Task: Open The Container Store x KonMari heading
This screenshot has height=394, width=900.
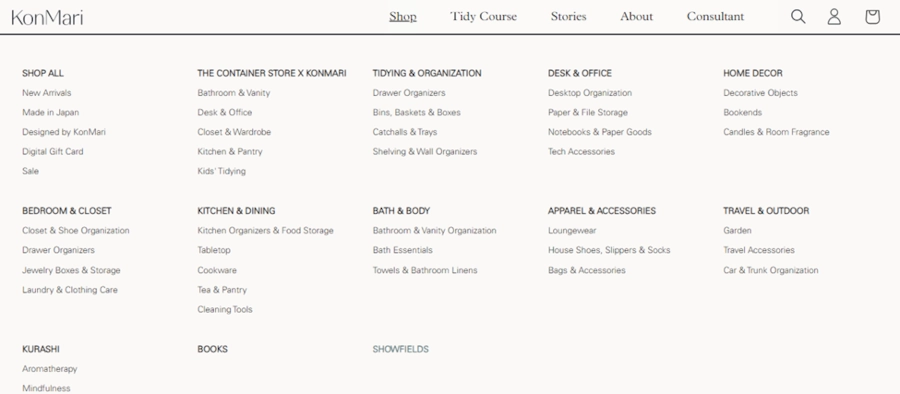Action: [x=271, y=74]
